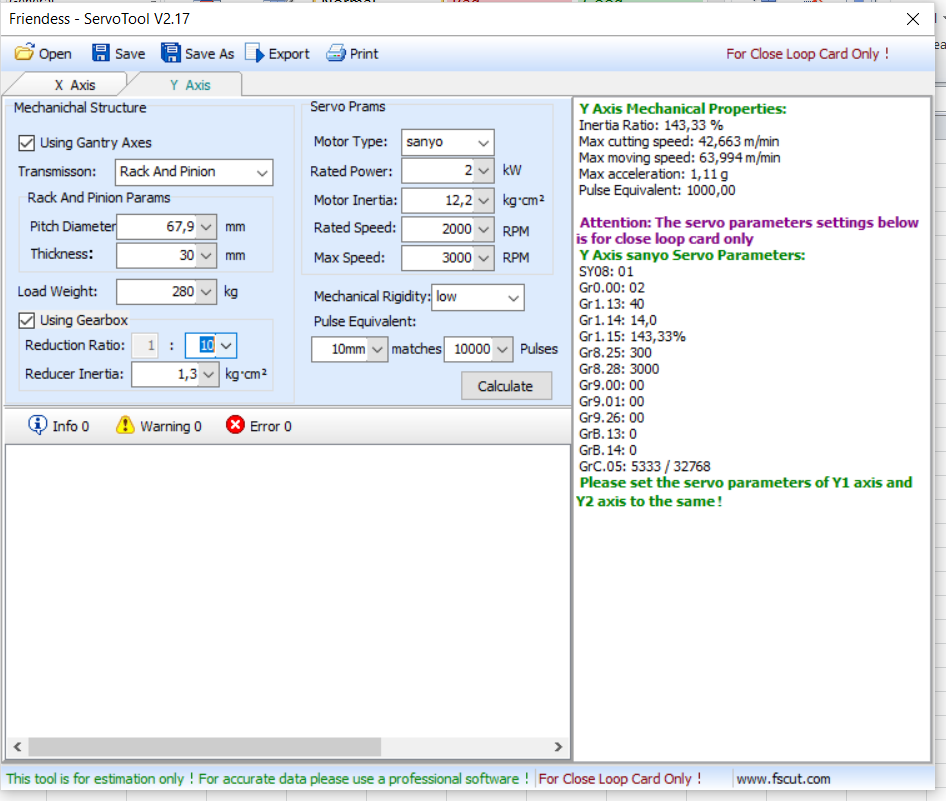Click the Print printer icon

click(x=335, y=53)
